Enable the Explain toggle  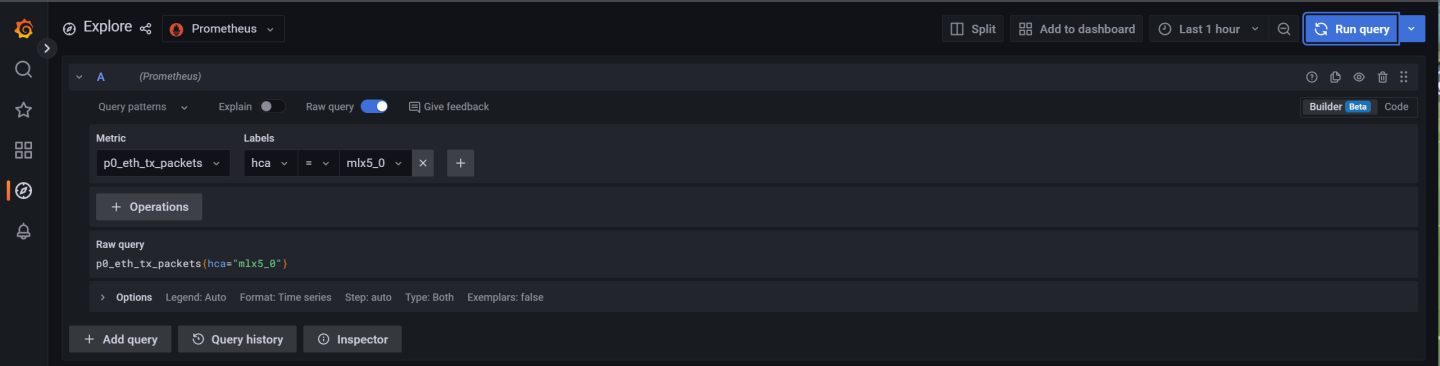coord(272,106)
